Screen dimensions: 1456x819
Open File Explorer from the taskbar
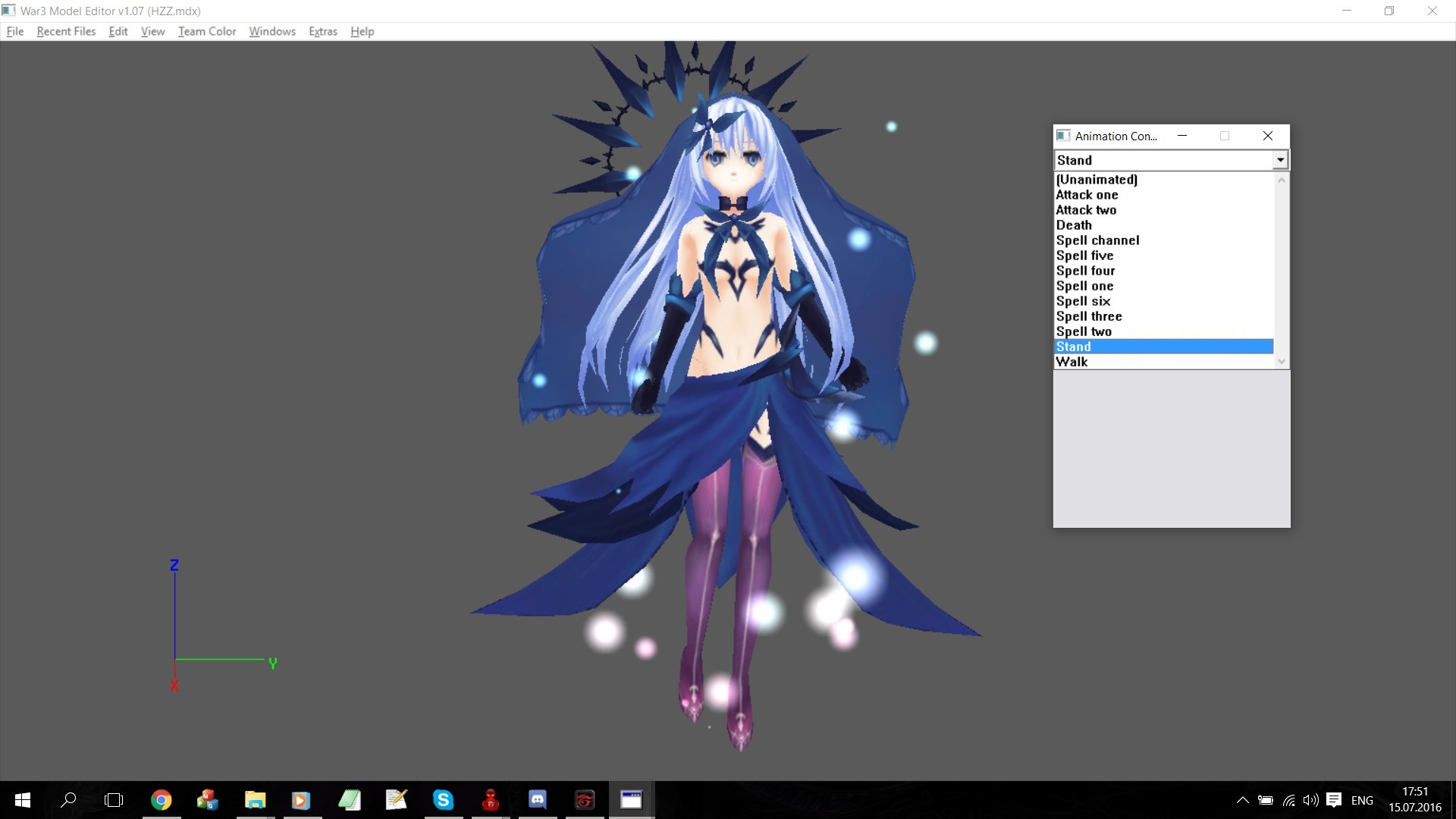[255, 800]
